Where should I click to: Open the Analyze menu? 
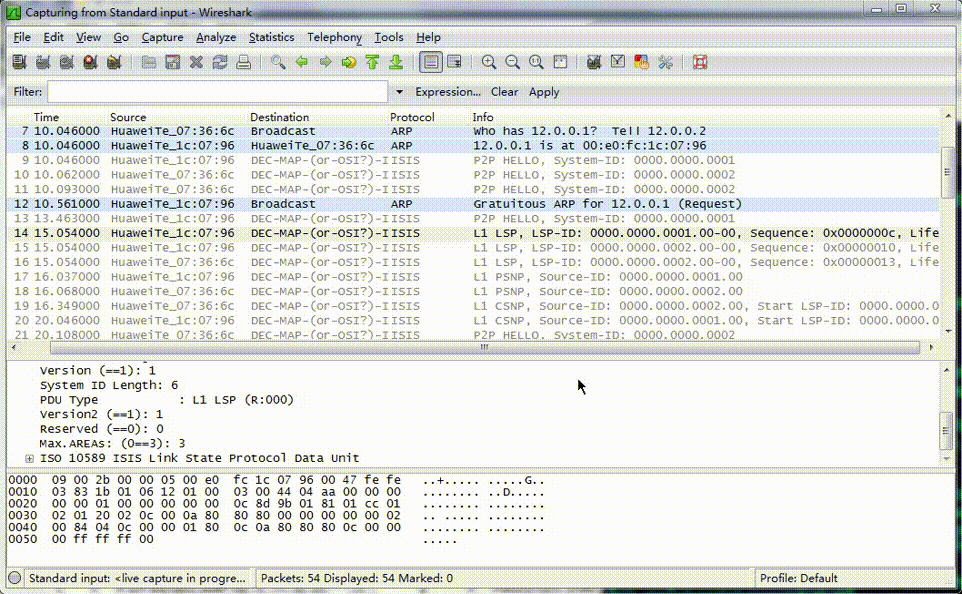point(216,37)
